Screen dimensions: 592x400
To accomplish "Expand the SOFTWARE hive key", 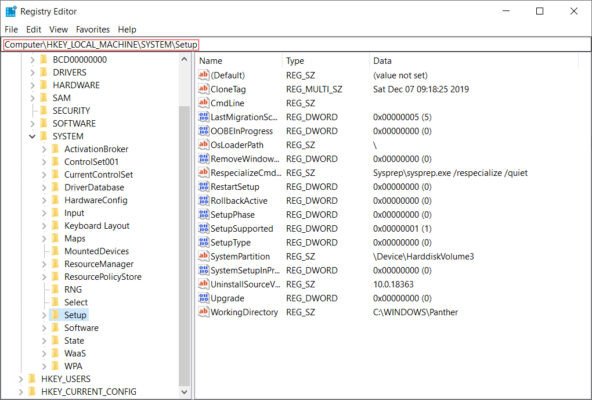I will pos(32,124).
